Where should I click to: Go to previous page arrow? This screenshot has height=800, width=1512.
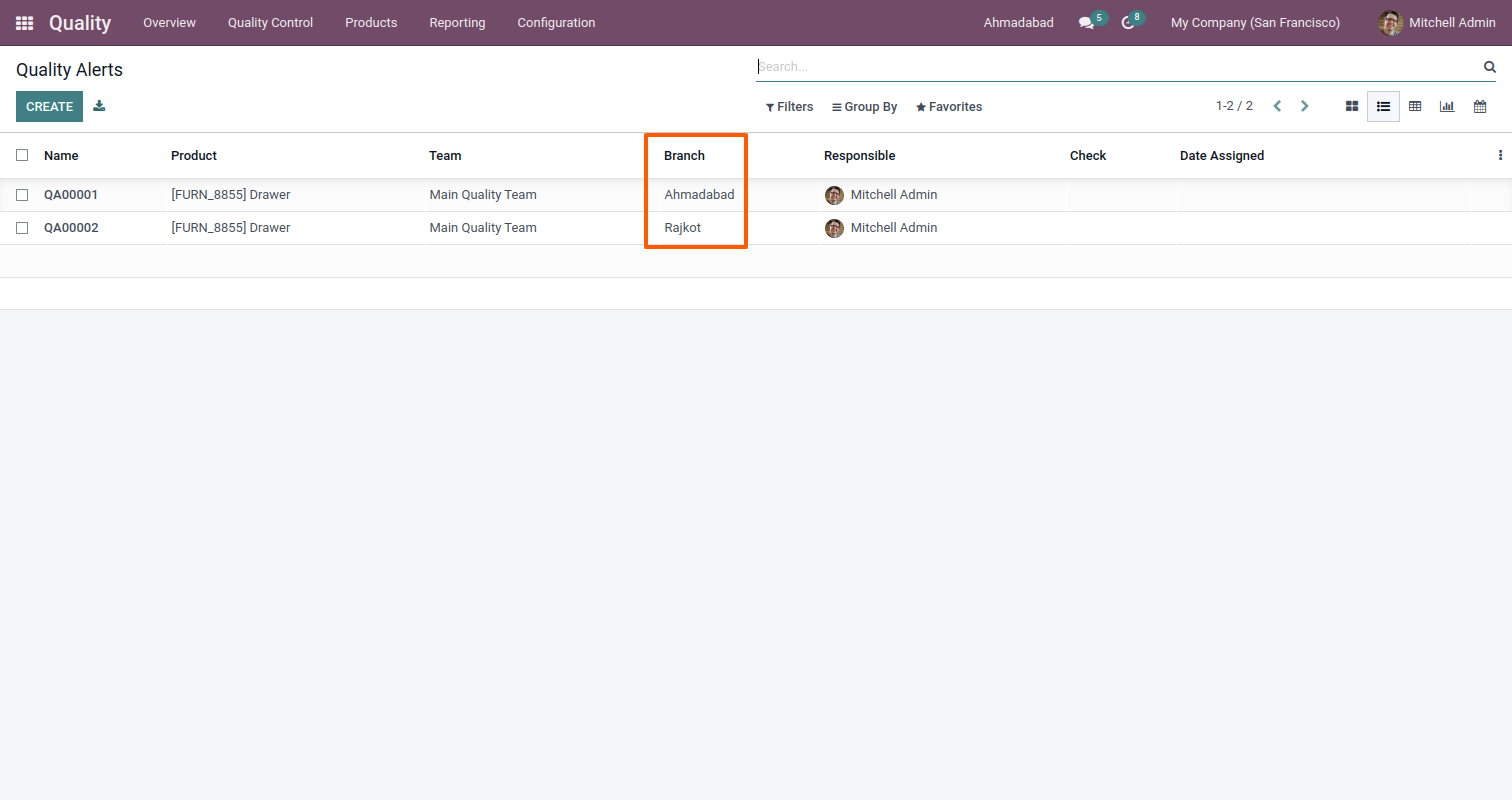coord(1277,106)
